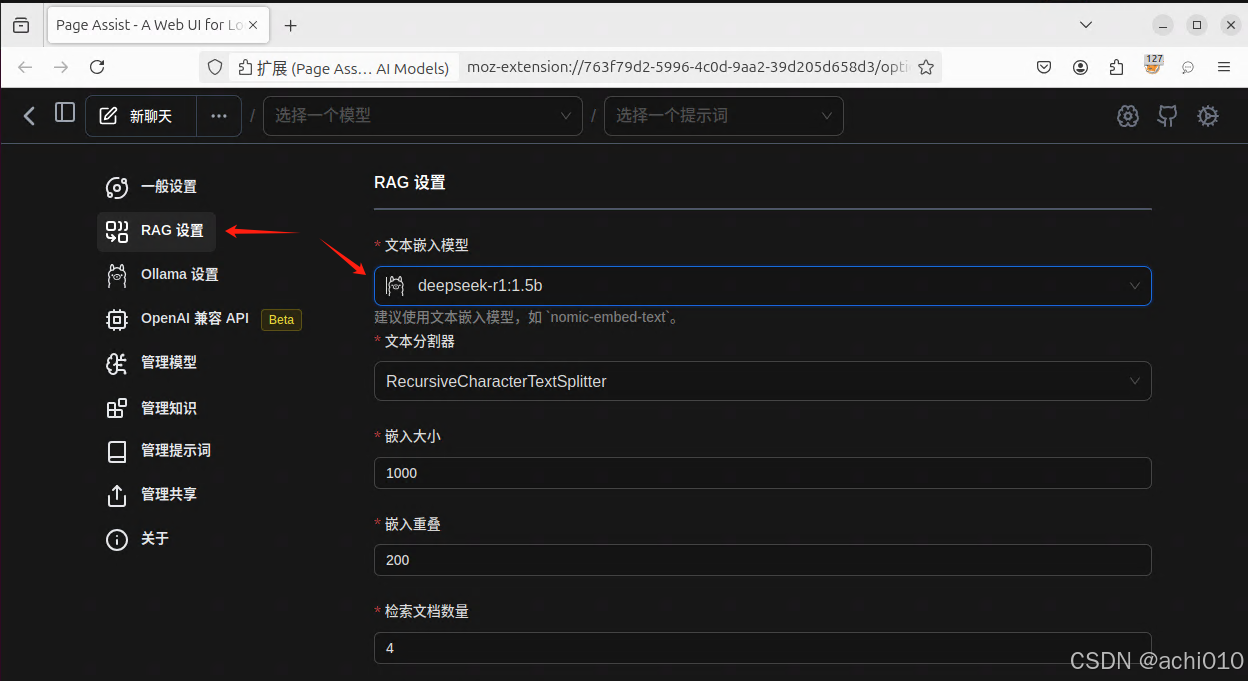The width and height of the screenshot is (1248, 681).
Task: Click the 文本分割器 label
Action: [x=420, y=341]
